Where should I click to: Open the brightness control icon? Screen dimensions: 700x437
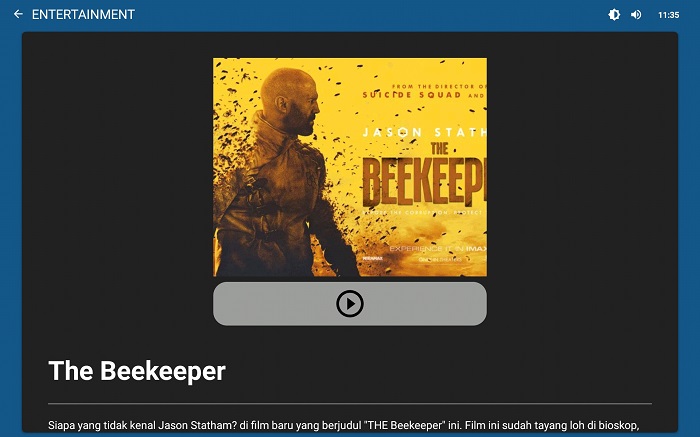(x=614, y=15)
